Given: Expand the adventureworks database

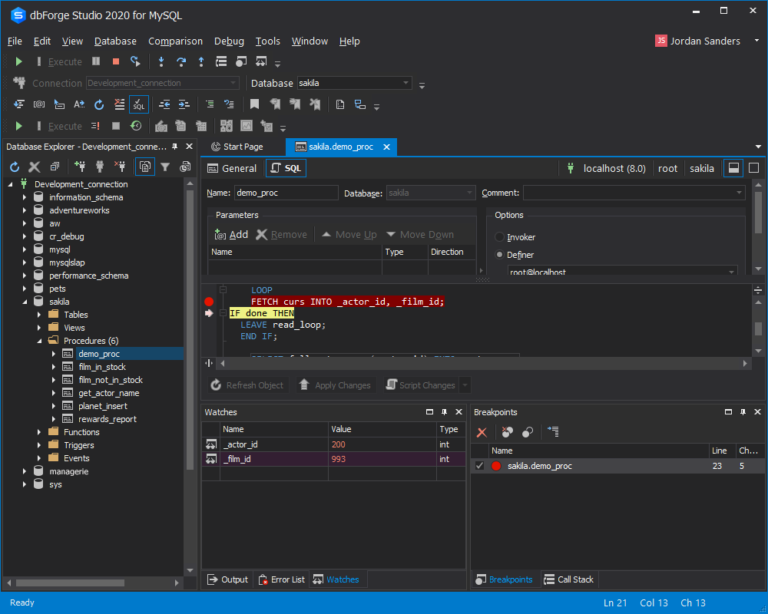Looking at the screenshot, I should (24, 211).
